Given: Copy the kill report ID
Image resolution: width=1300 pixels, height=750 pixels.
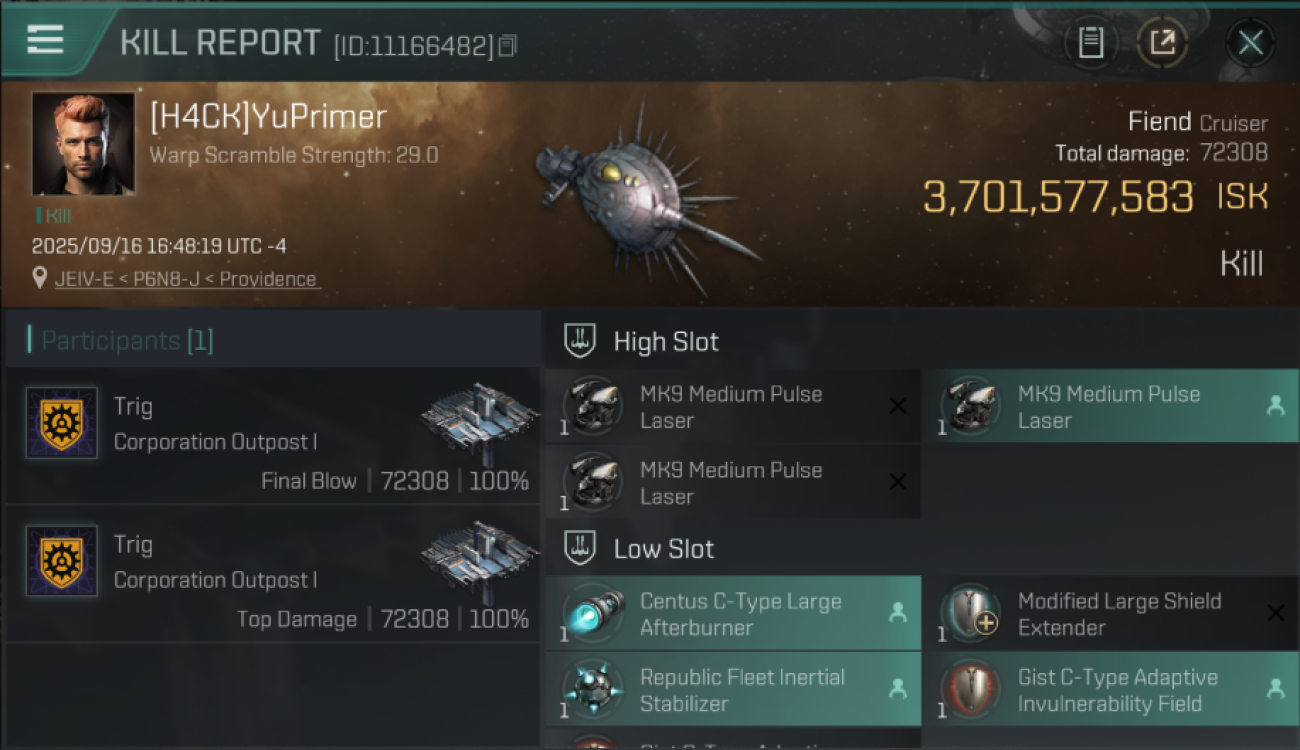Looking at the screenshot, I should (x=508, y=45).
